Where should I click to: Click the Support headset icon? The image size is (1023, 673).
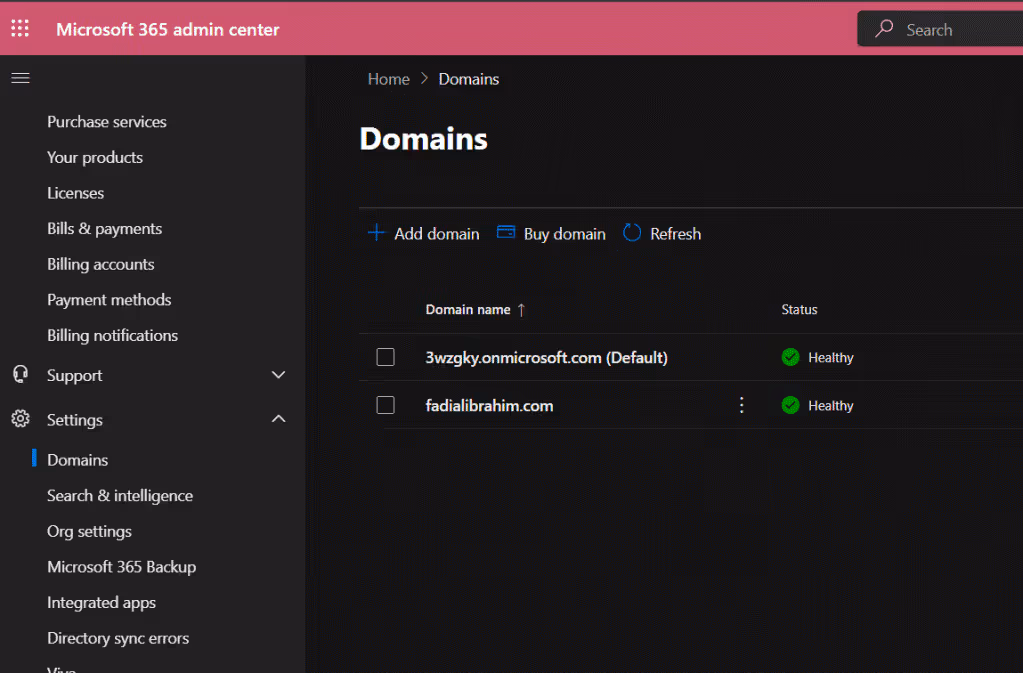coord(20,374)
